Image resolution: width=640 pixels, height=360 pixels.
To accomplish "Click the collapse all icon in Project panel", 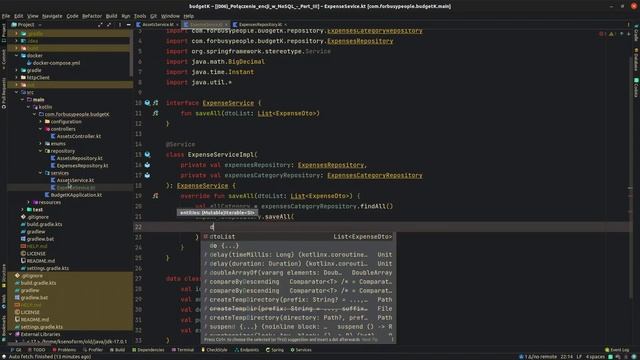I will pyautogui.click(x=109, y=25).
